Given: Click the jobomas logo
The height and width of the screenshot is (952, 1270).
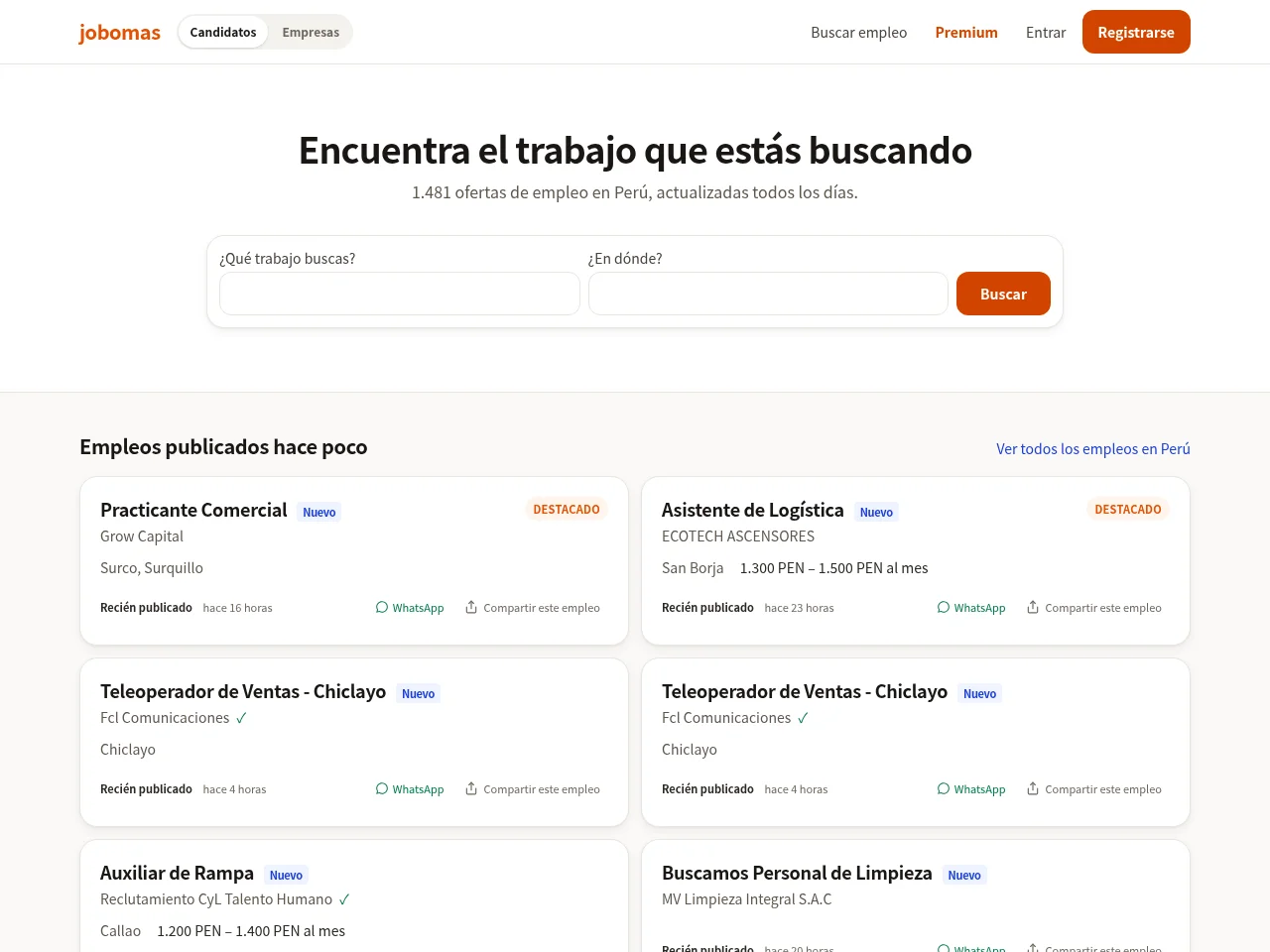Looking at the screenshot, I should 119,33.
